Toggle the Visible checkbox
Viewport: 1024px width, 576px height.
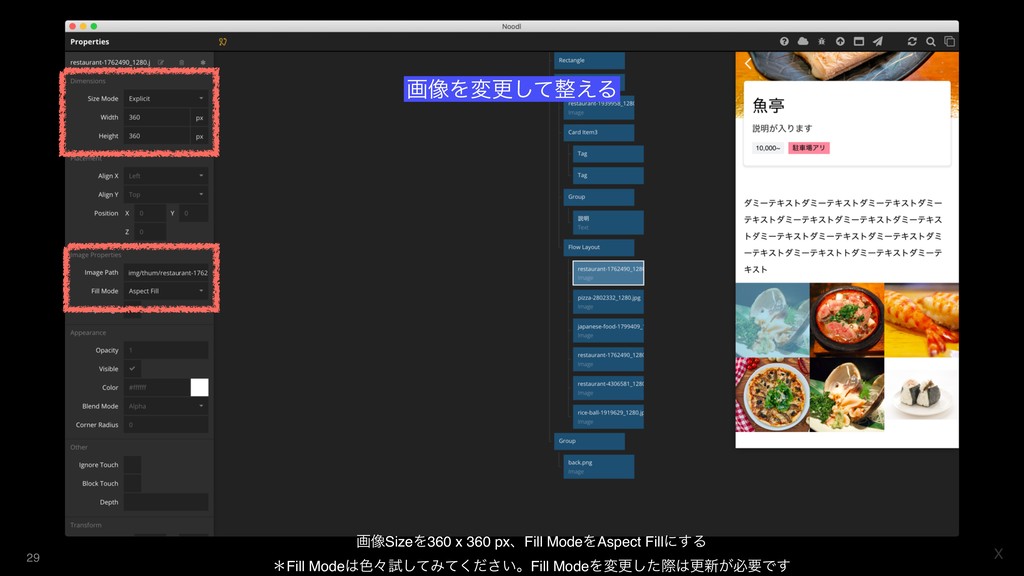[x=133, y=369]
